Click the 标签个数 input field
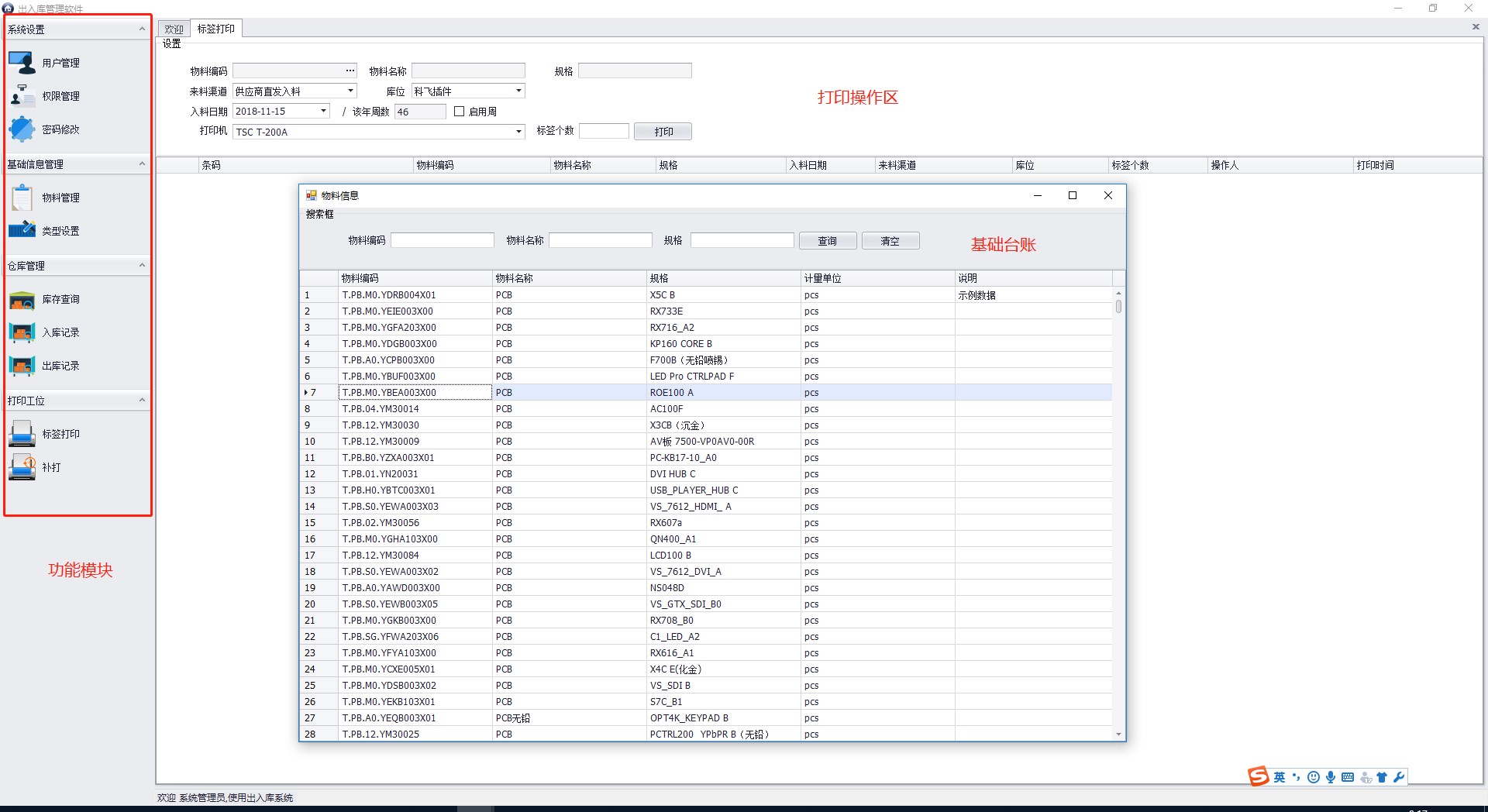This screenshot has height=812, width=1488. pyautogui.click(x=604, y=131)
